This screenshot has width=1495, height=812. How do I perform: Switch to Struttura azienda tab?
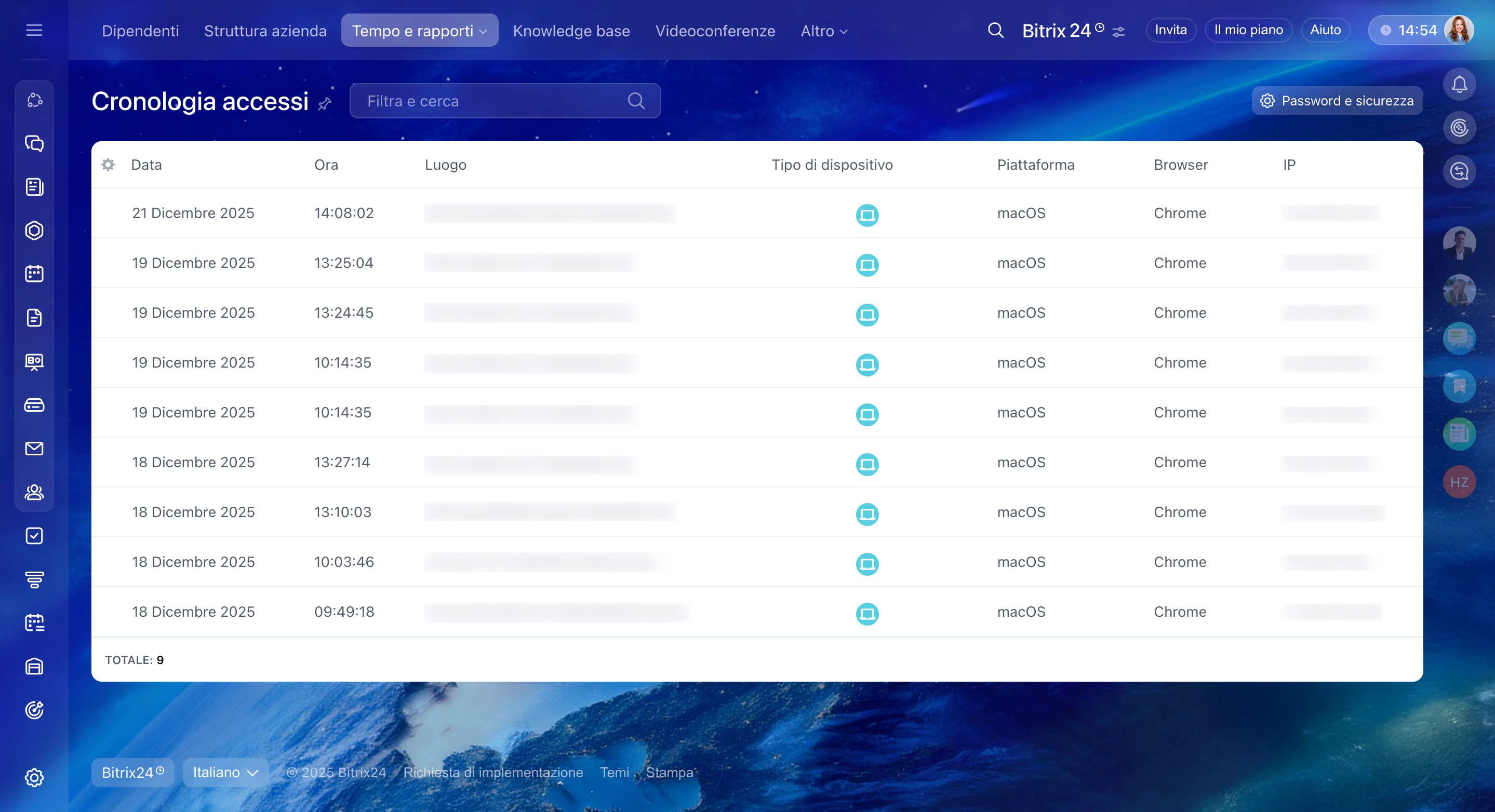click(x=265, y=31)
